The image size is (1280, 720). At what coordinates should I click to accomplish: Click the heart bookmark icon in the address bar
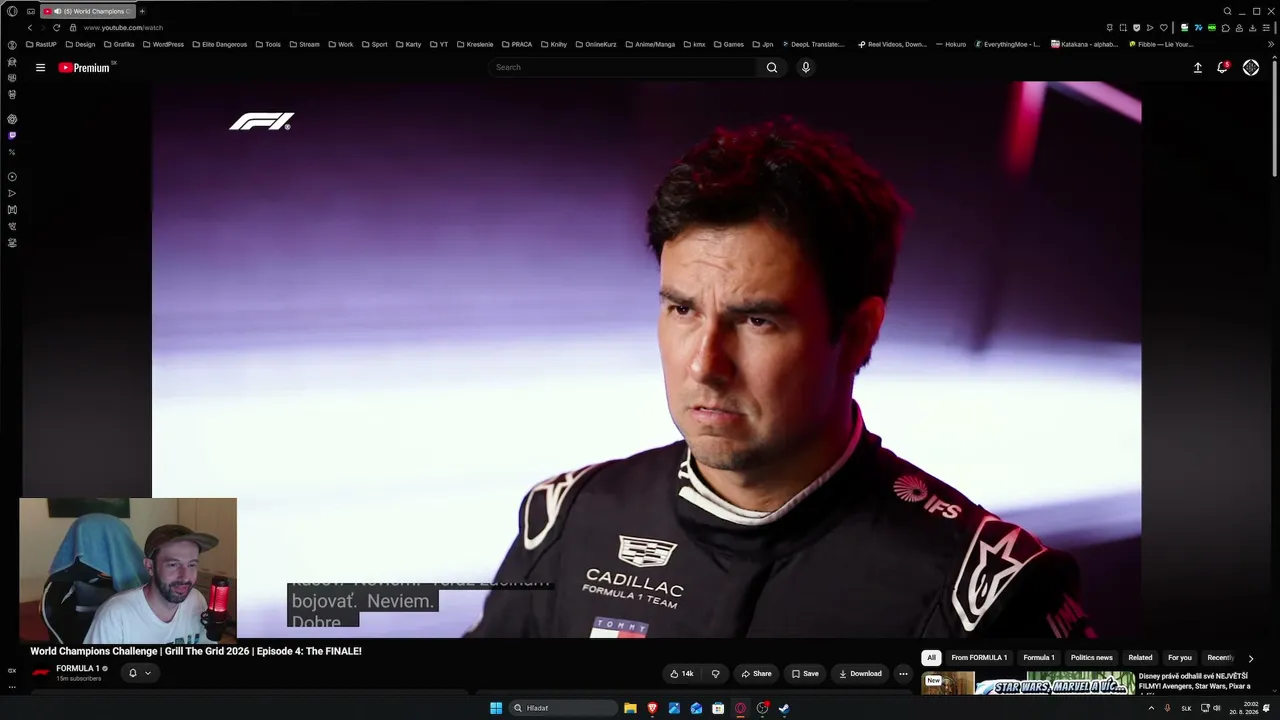click(x=1164, y=28)
